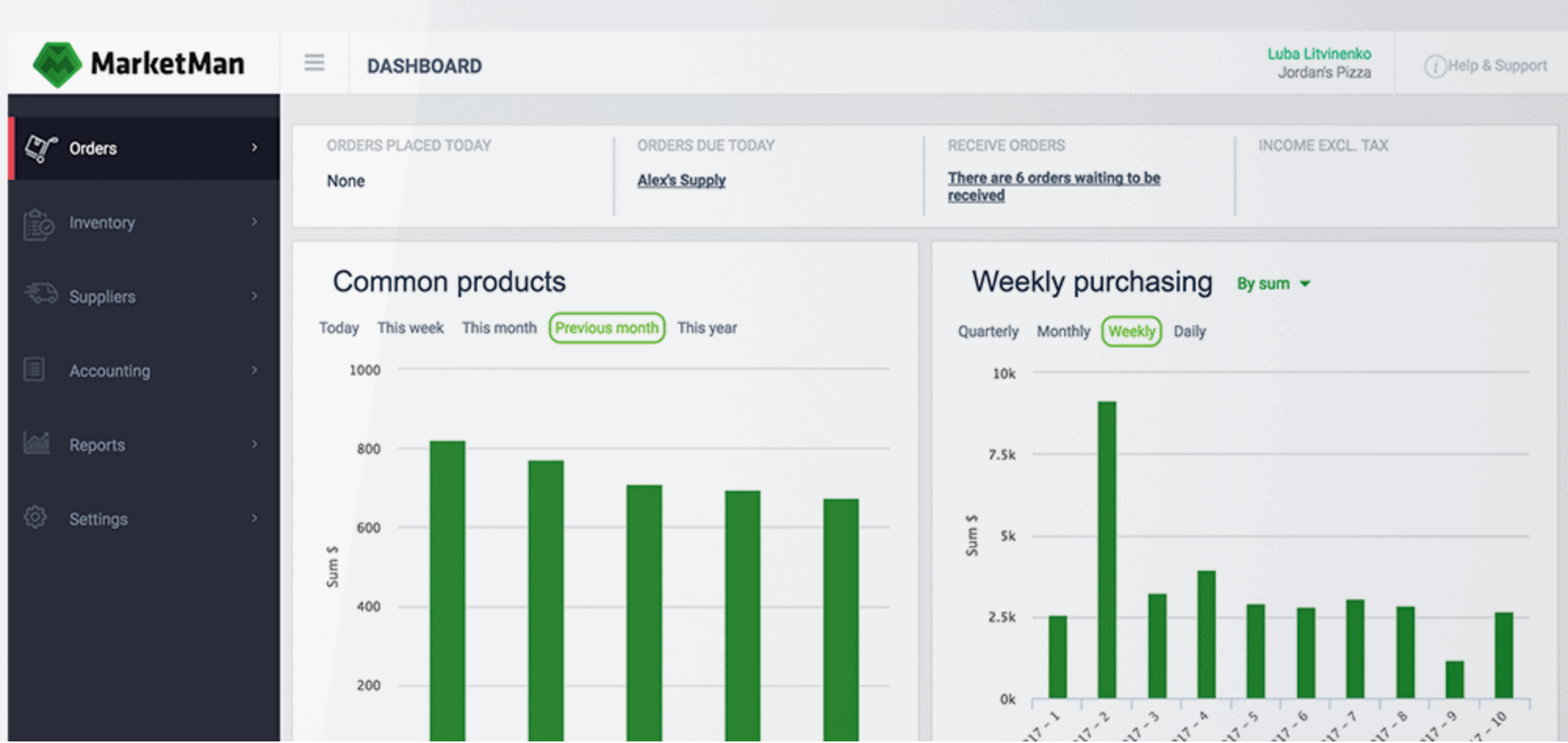Show Common products for This year
This screenshot has width=1568, height=743.
[707, 328]
